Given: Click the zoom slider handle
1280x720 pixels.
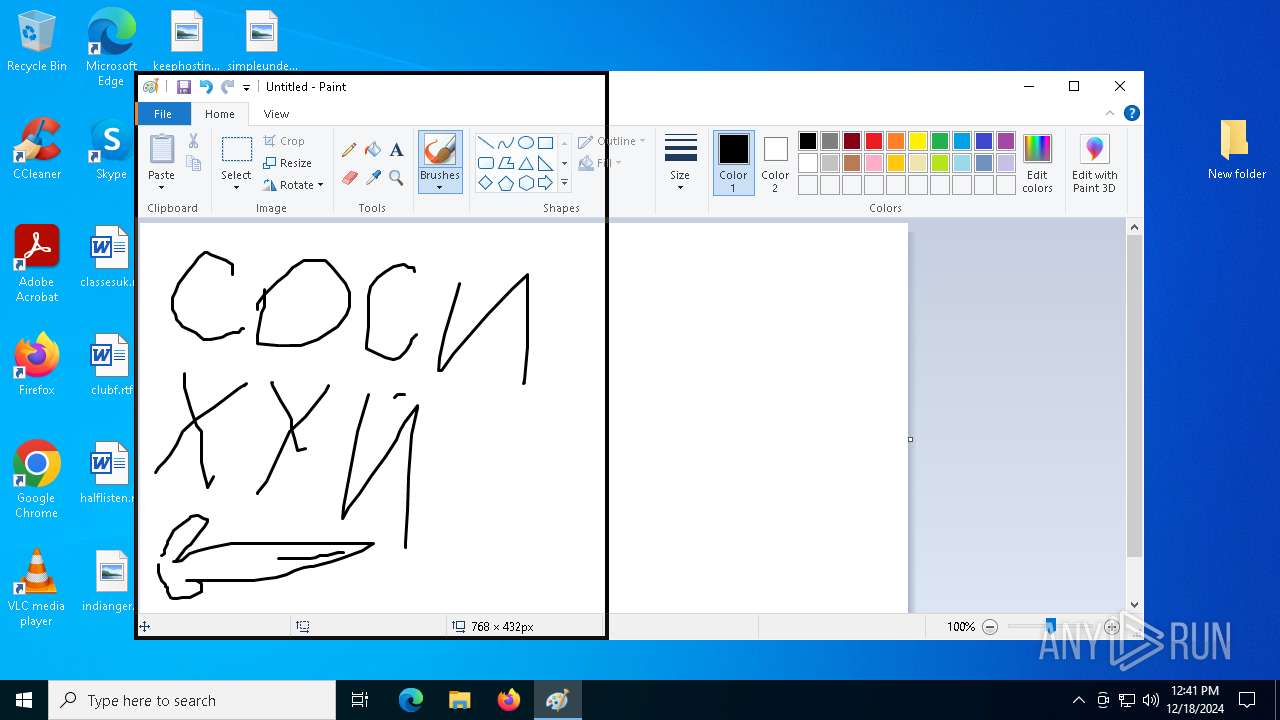Looking at the screenshot, I should point(1050,626).
